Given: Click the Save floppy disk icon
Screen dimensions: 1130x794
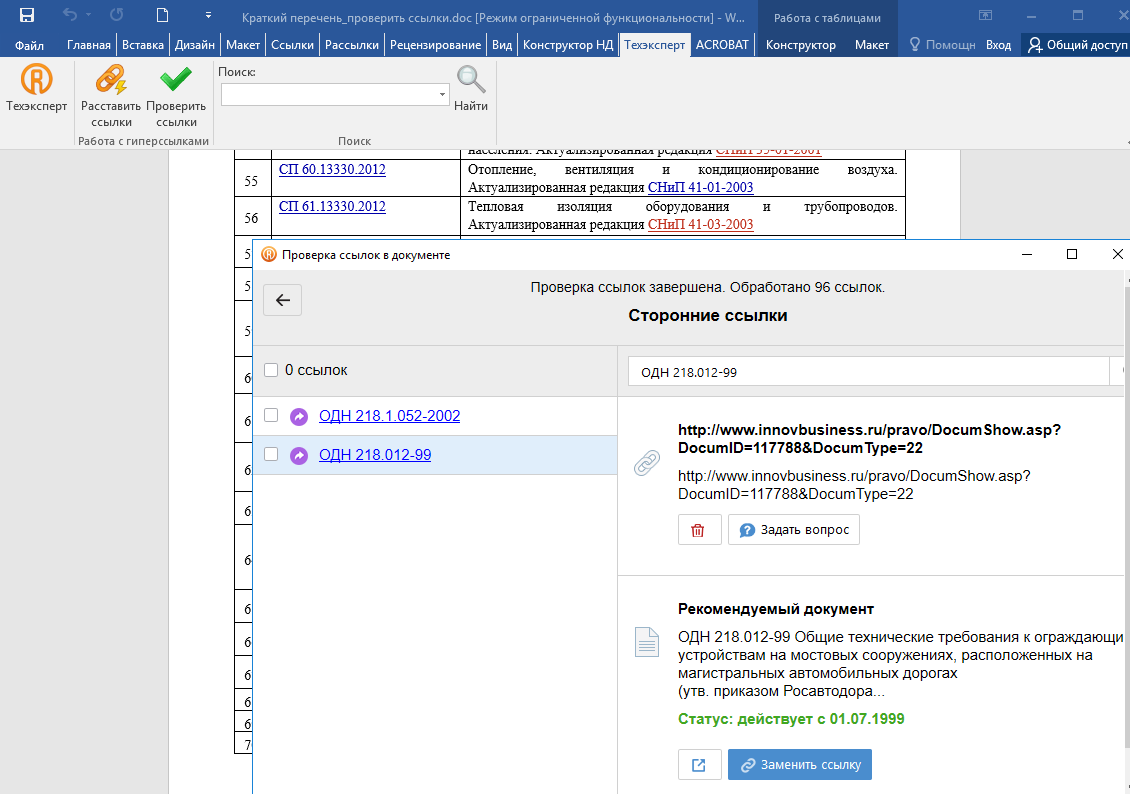Looking at the screenshot, I should (27, 15).
